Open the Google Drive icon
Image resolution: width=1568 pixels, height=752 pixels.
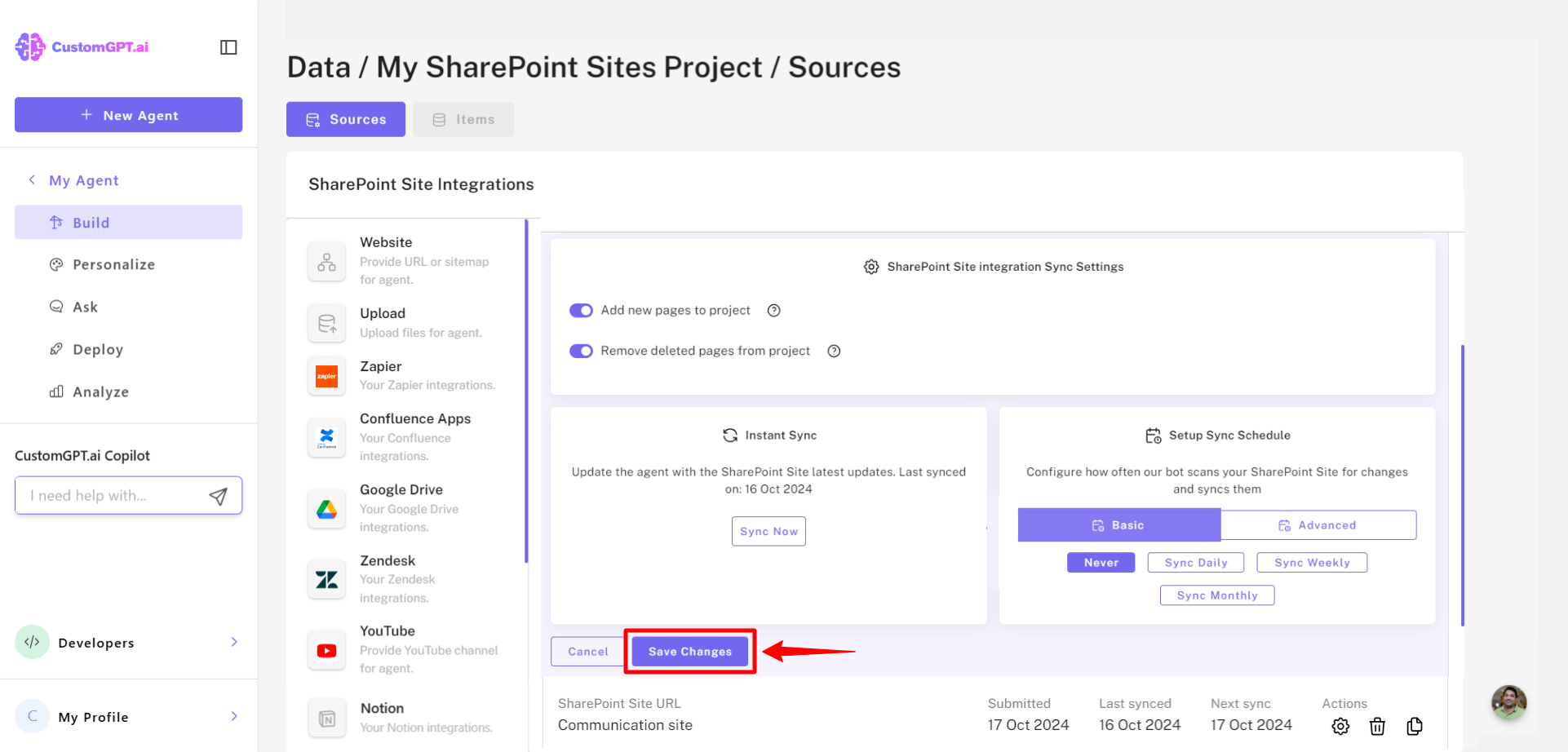[326, 509]
